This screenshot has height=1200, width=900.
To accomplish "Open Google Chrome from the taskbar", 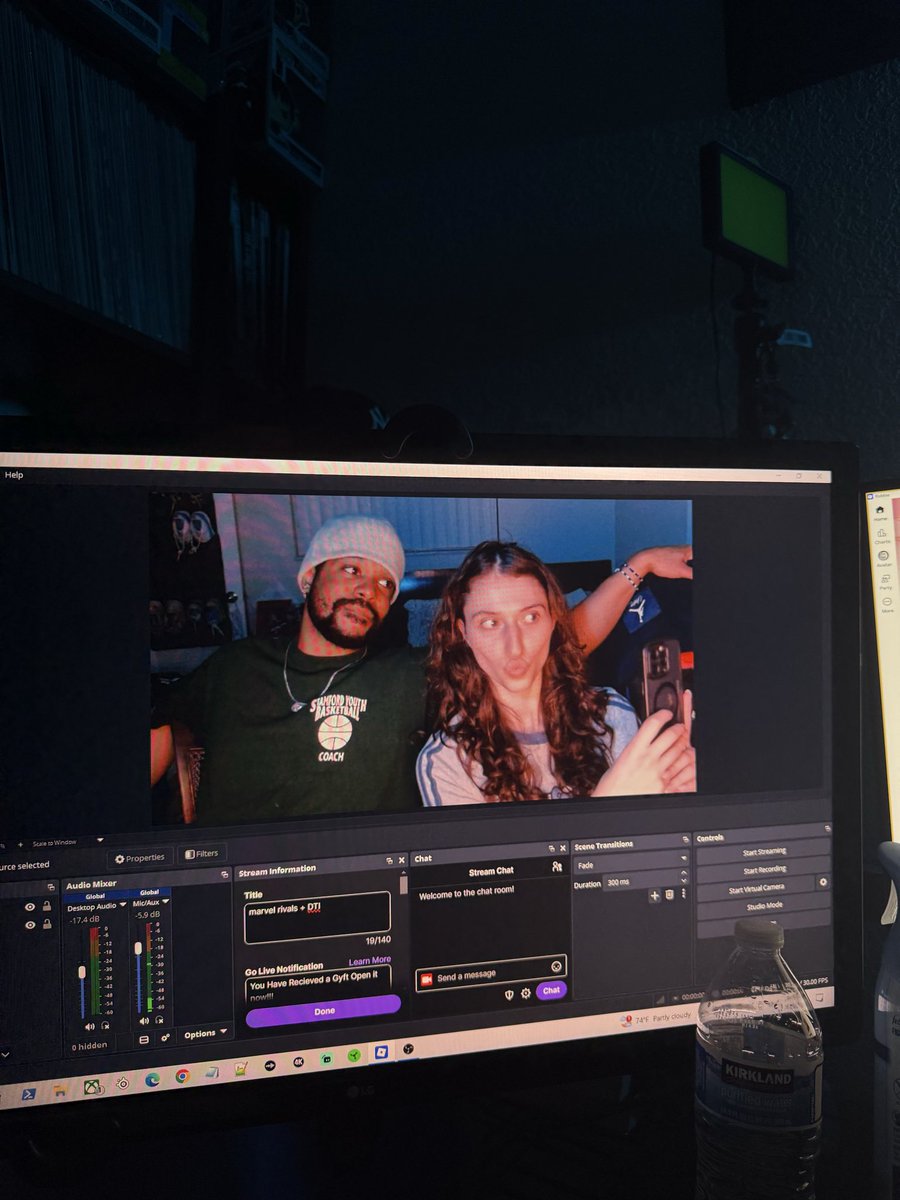I will [182, 1076].
